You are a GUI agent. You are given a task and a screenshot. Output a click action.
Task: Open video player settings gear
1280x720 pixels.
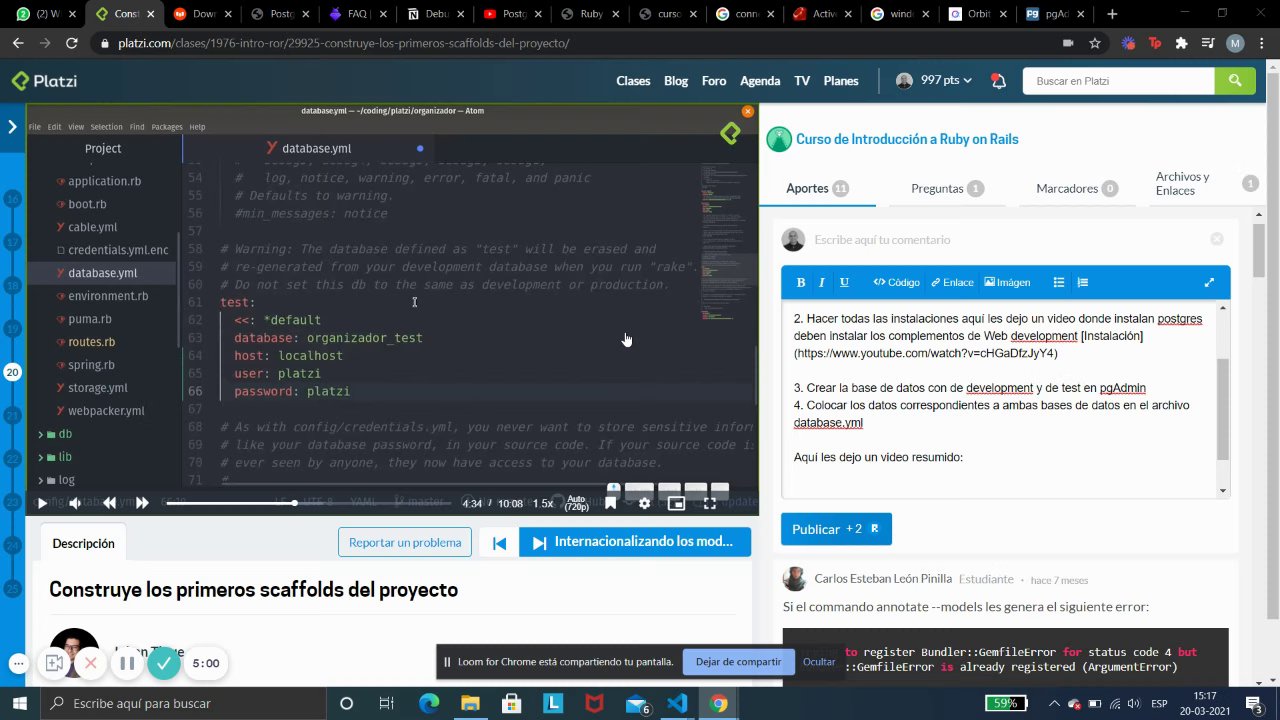pos(644,503)
